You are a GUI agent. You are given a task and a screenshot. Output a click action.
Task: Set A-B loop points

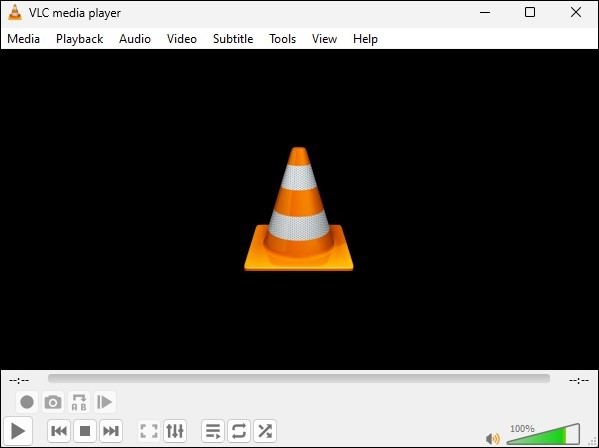pyautogui.click(x=79, y=402)
